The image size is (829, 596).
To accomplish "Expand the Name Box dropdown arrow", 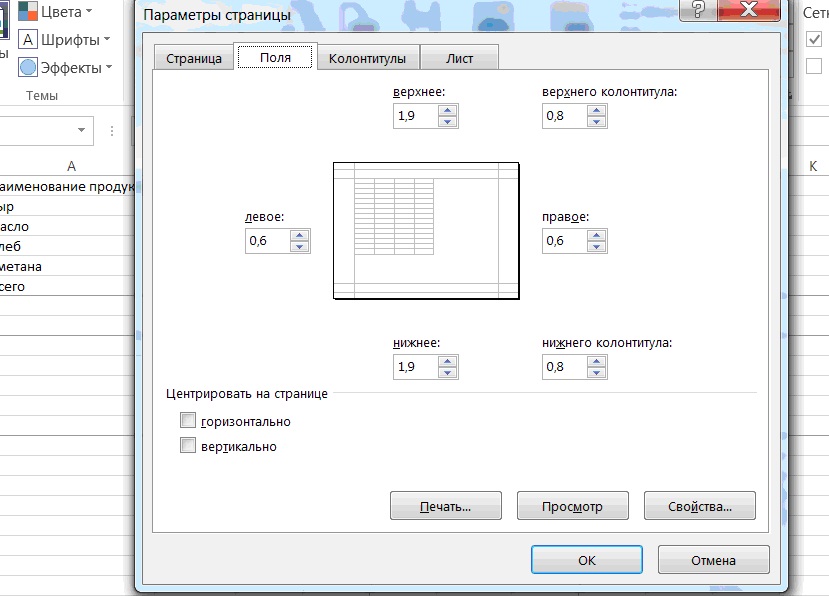I will click(81, 130).
